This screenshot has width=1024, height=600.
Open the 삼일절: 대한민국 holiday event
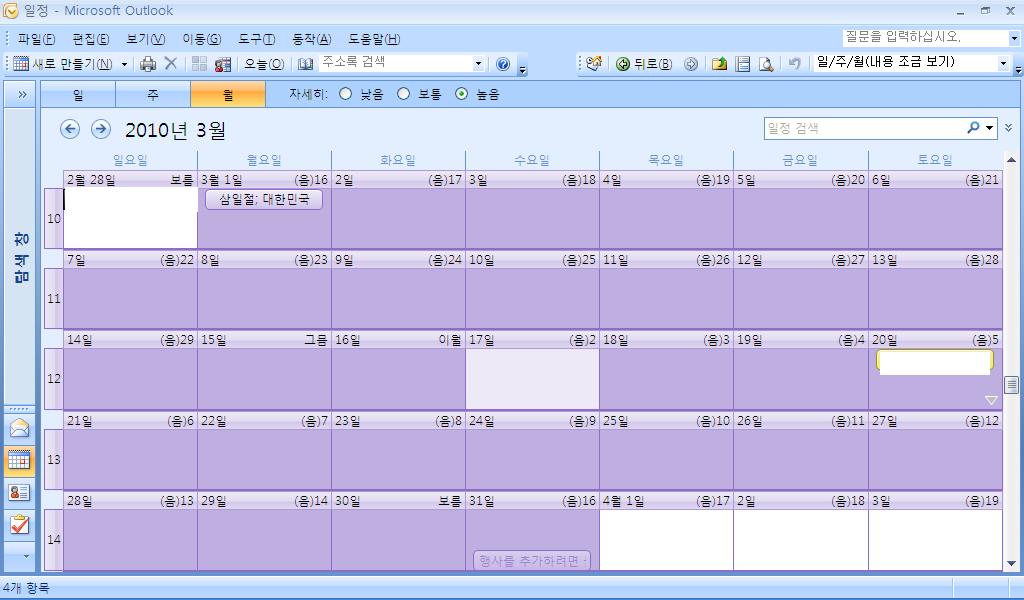coord(264,199)
